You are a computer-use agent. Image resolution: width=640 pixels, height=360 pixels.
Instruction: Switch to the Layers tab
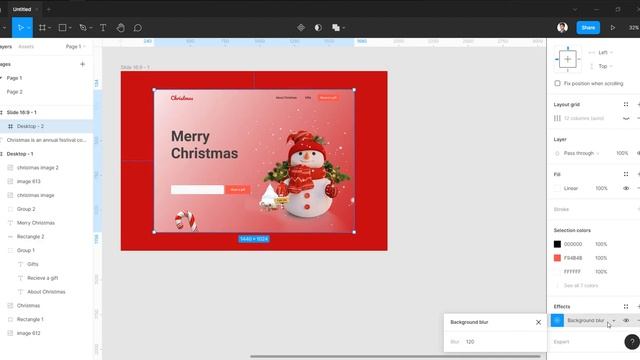coord(6,47)
